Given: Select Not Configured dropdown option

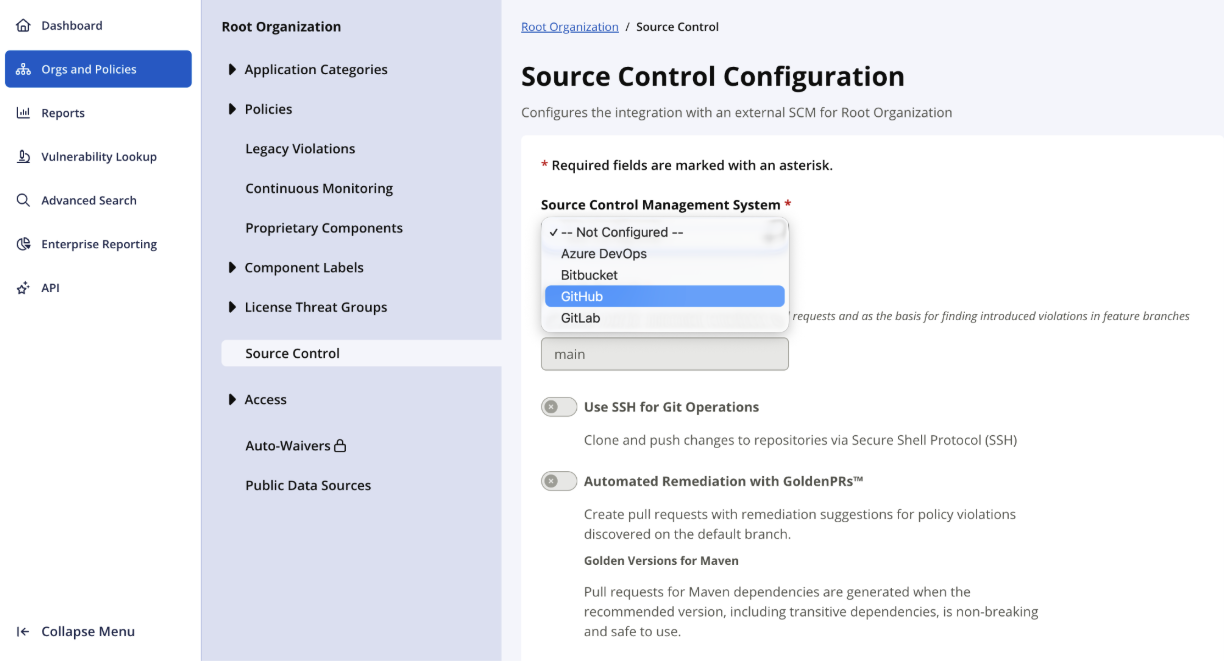Looking at the screenshot, I should click(665, 232).
